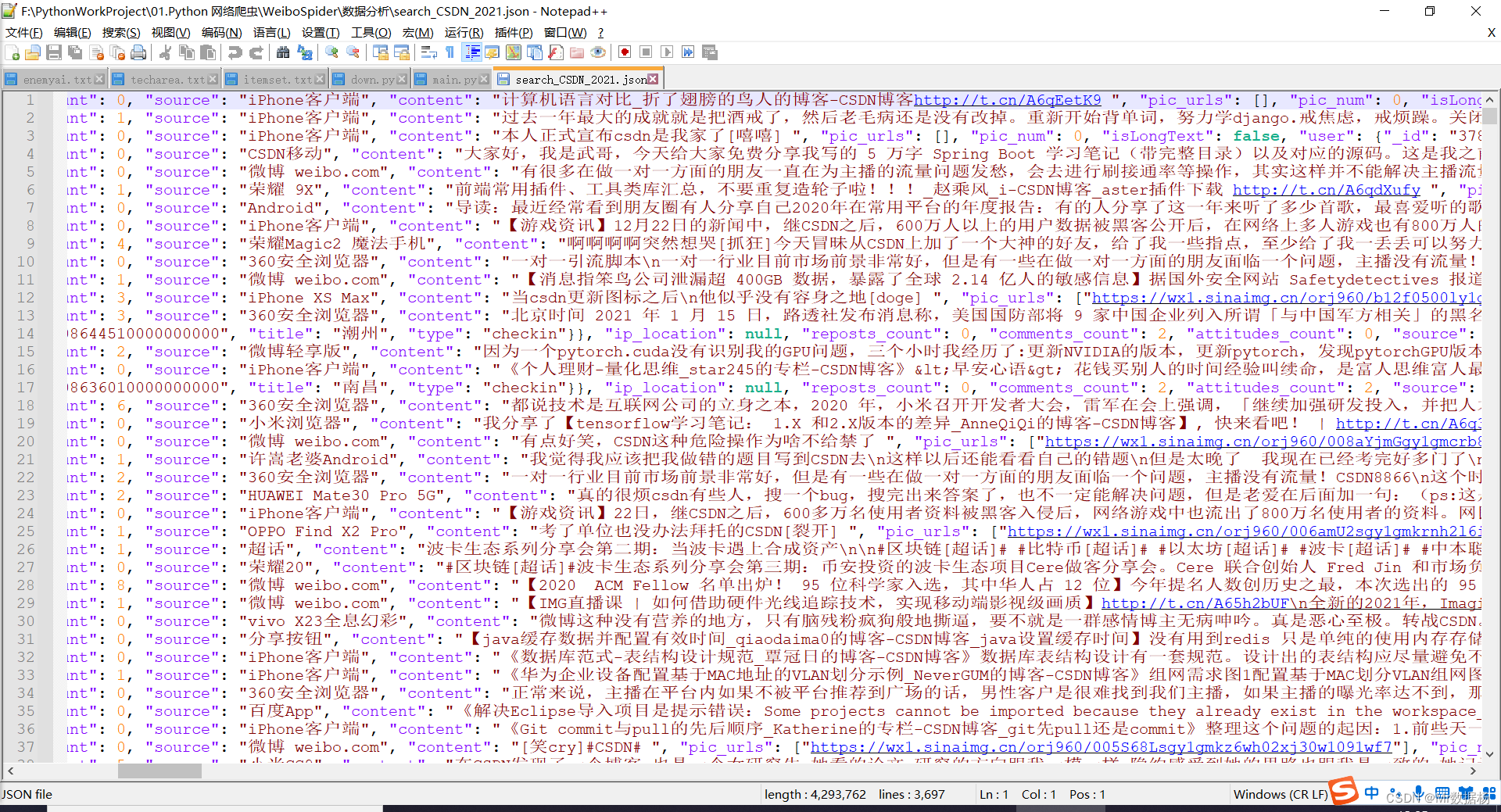Open the 视图(V) menu
Image resolution: width=1501 pixels, height=812 pixels.
171,32
